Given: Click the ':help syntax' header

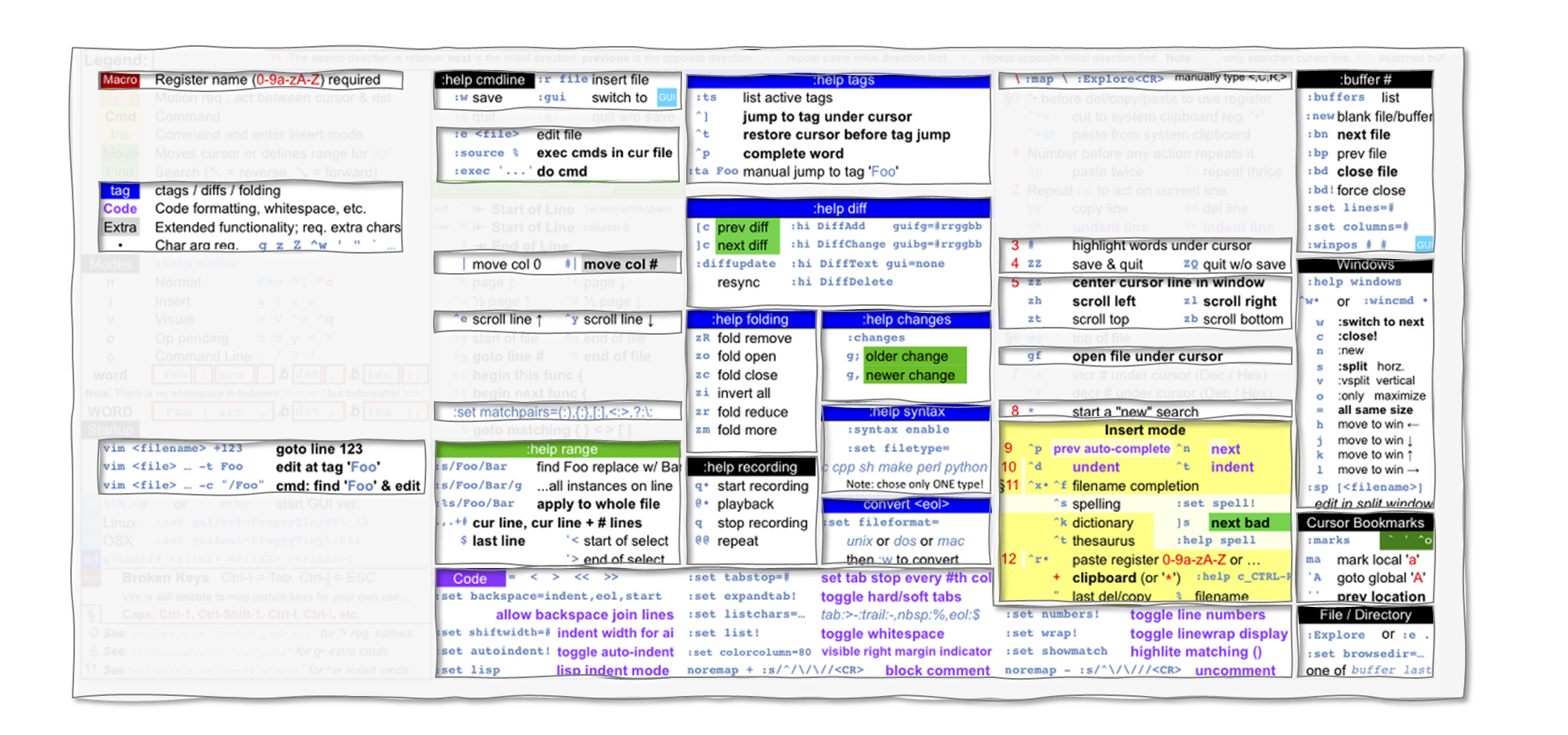Looking at the screenshot, I should (906, 412).
